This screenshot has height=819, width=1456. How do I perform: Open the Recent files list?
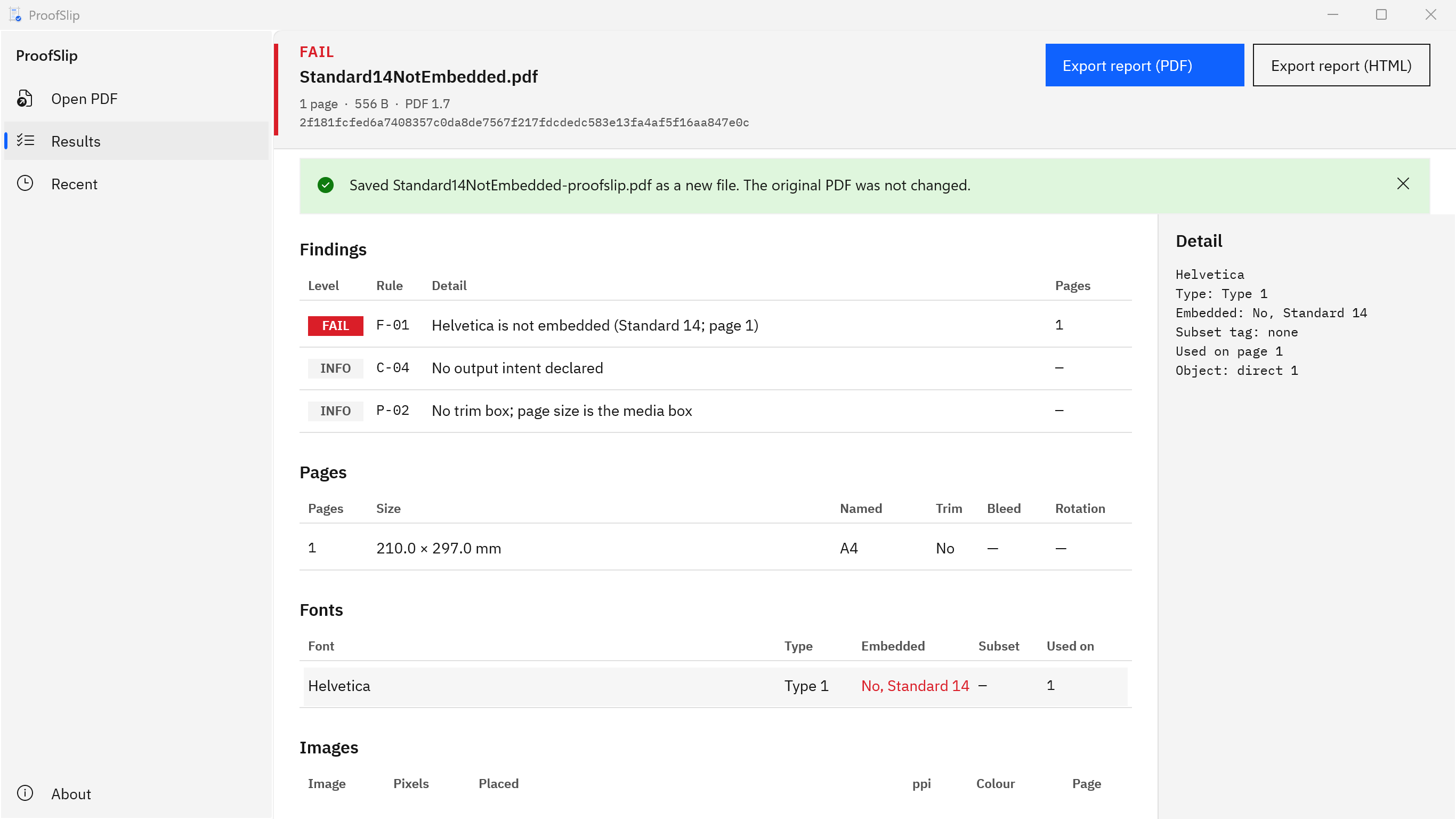pos(136,184)
